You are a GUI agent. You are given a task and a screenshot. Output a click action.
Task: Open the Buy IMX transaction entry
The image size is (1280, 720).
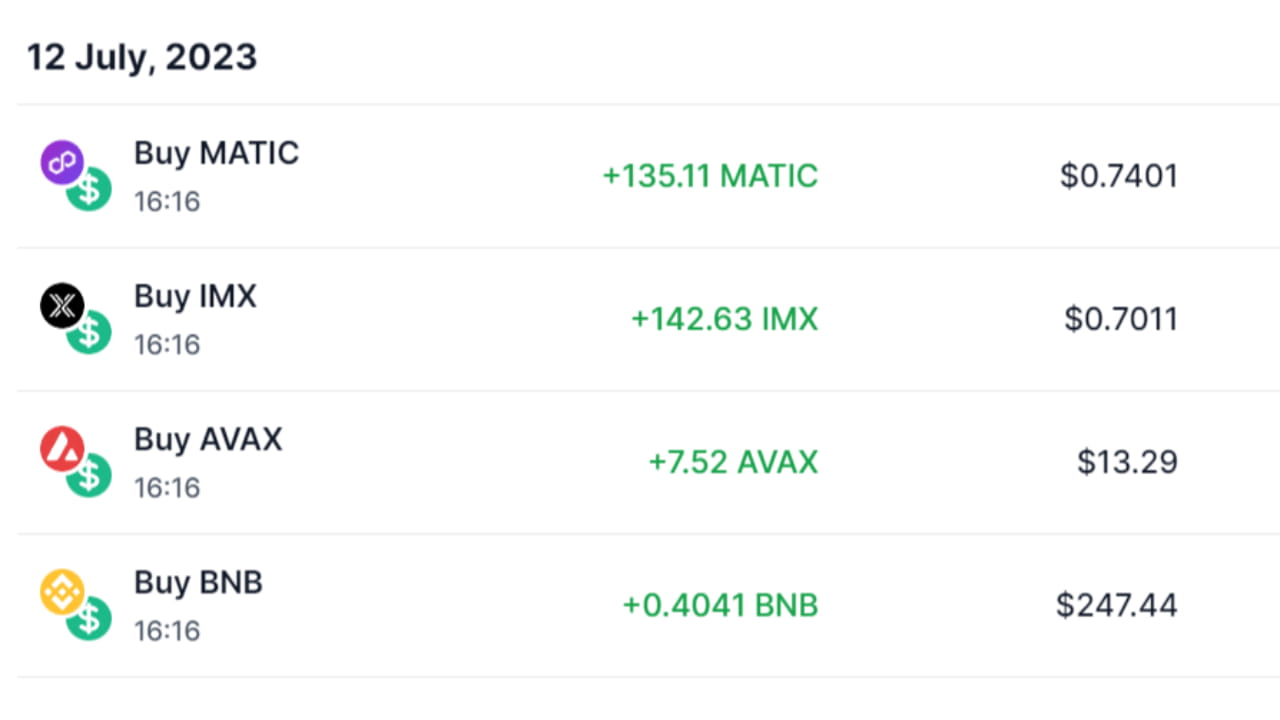194,296
